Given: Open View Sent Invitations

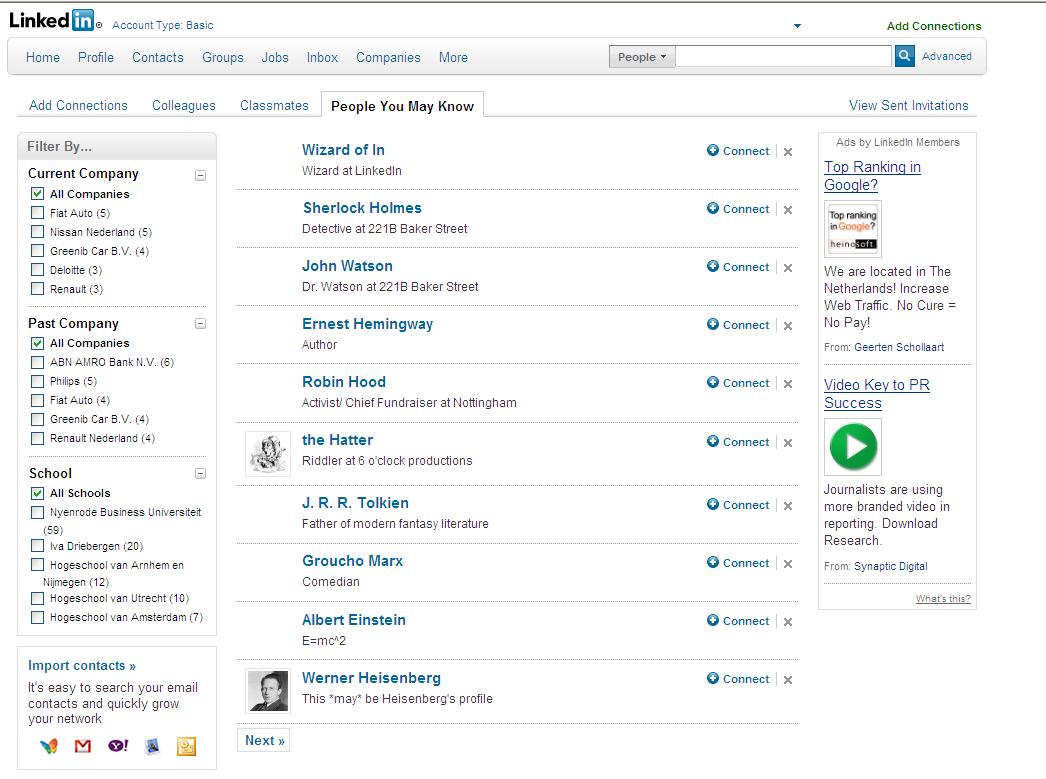Looking at the screenshot, I should click(908, 105).
